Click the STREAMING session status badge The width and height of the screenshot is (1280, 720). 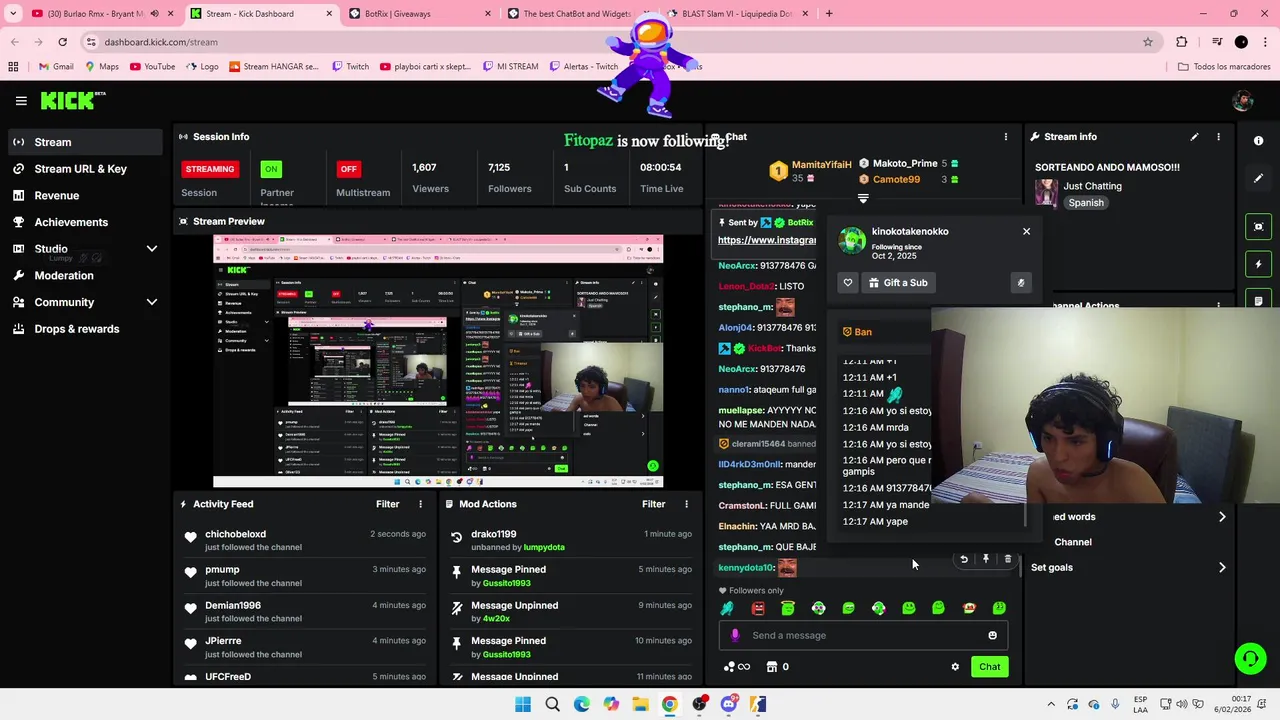pyautogui.click(x=210, y=169)
